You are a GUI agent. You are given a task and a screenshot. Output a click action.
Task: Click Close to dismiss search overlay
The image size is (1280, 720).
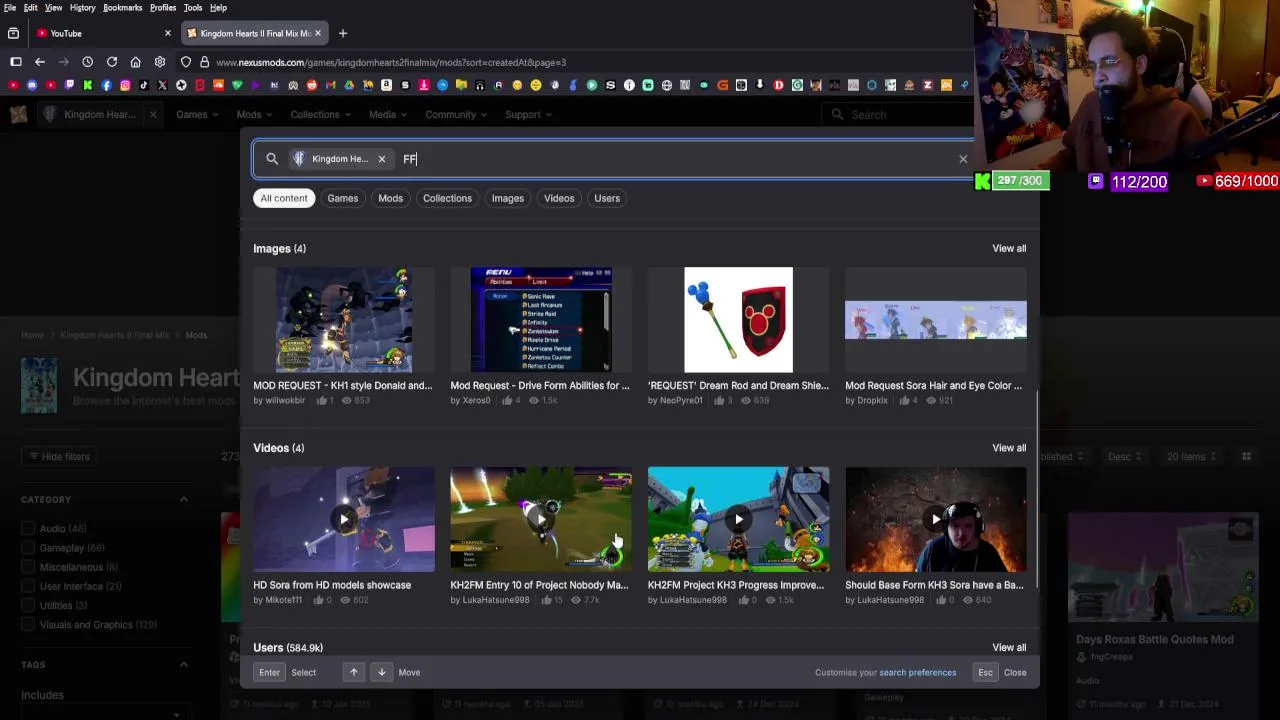point(1015,672)
